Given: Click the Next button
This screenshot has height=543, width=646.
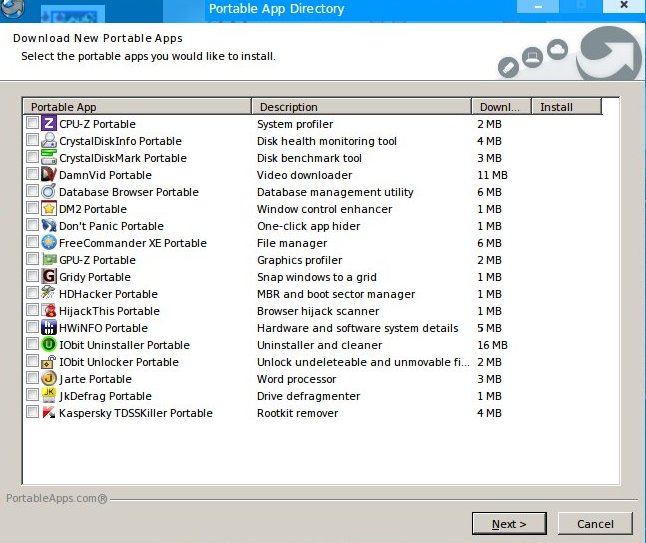Looking at the screenshot, I should 509,524.
